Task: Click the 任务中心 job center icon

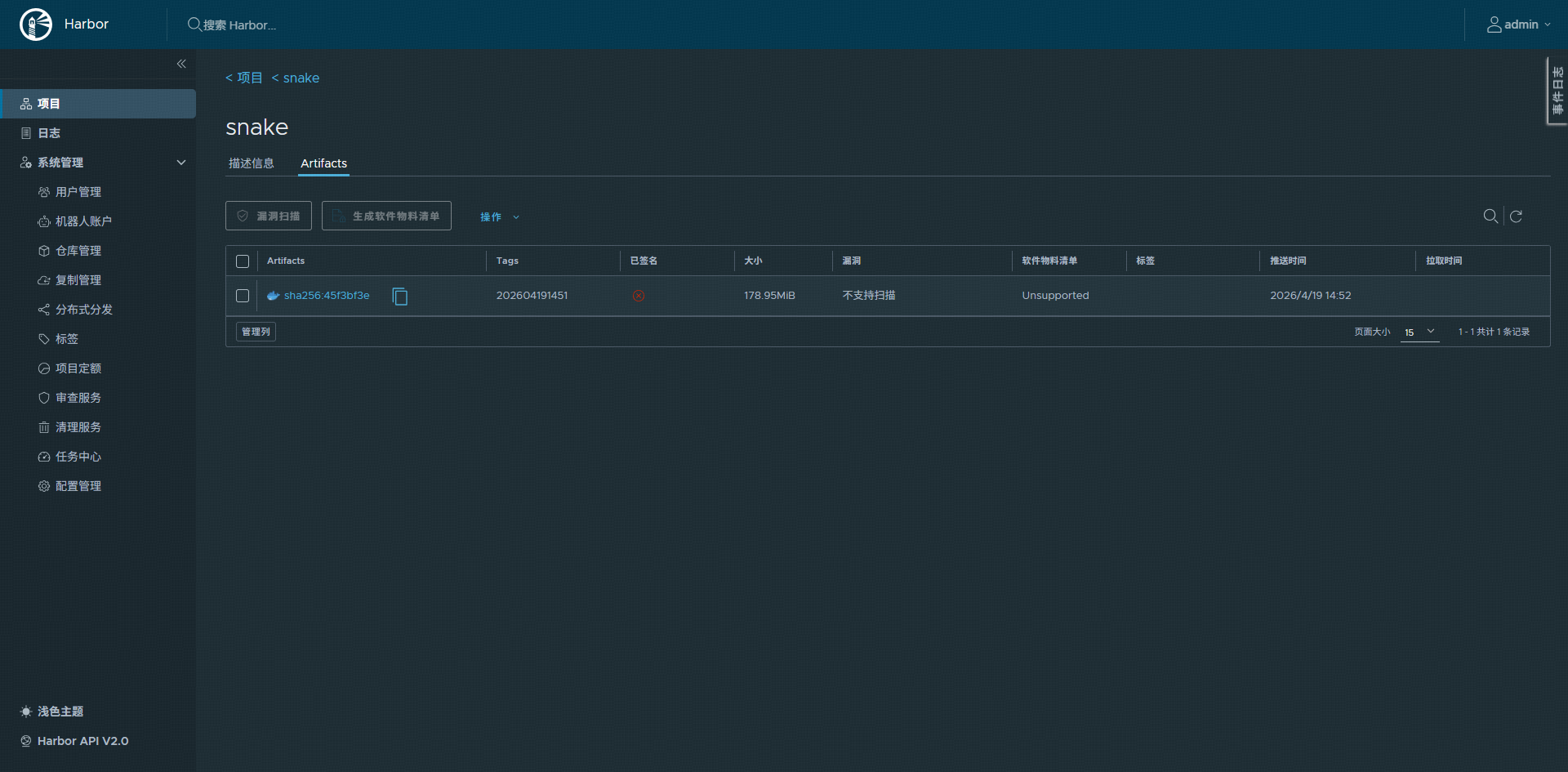Action: tap(44, 457)
